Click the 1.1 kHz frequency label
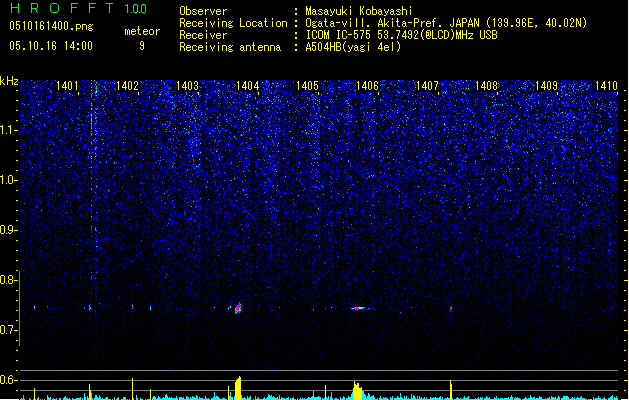Viewport: 629px width, 400px height. point(9,130)
